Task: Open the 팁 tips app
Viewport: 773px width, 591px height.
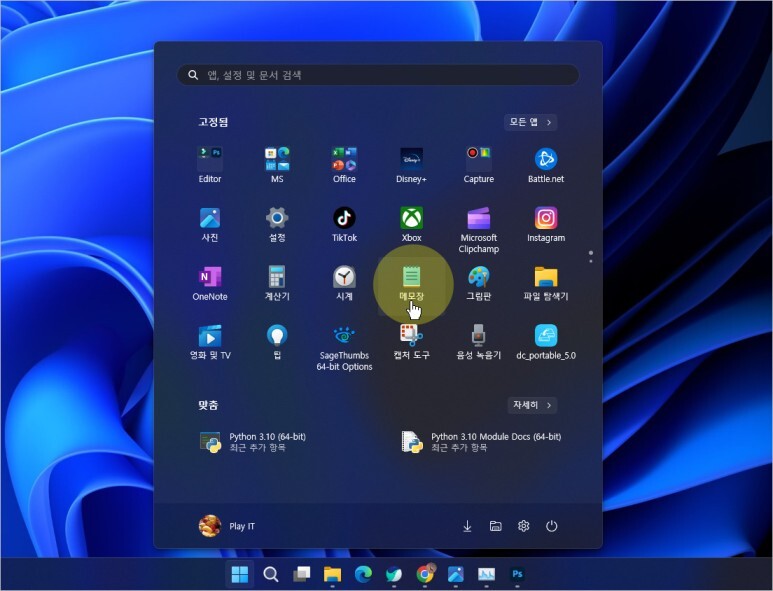Action: (277, 342)
